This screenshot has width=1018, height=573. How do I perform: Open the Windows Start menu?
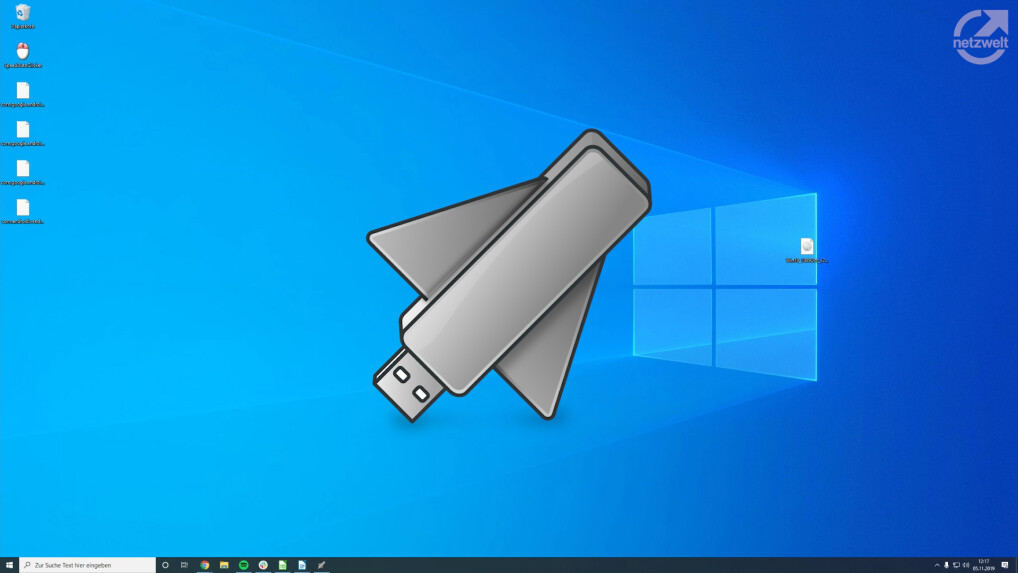point(9,565)
